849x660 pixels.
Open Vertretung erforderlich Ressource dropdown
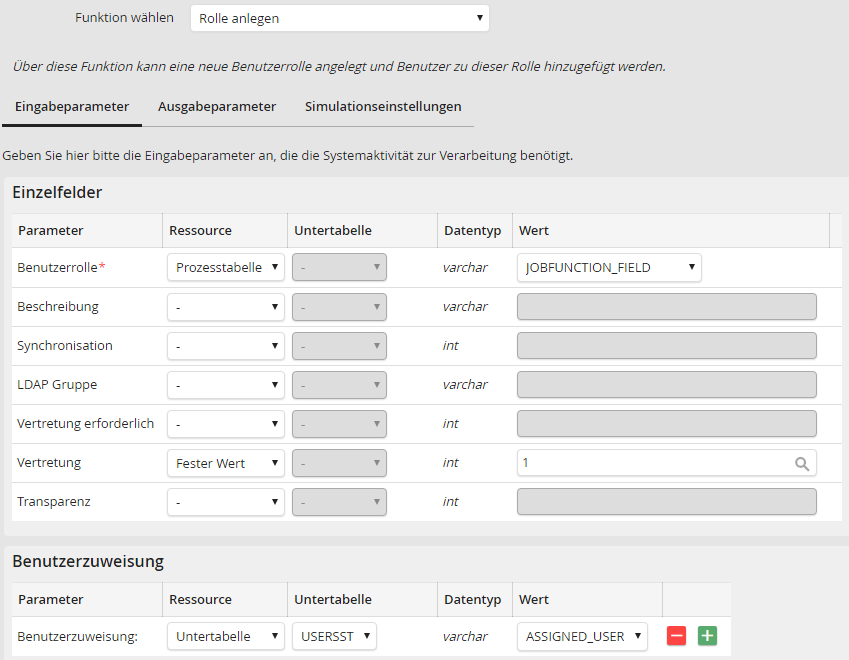click(225, 424)
